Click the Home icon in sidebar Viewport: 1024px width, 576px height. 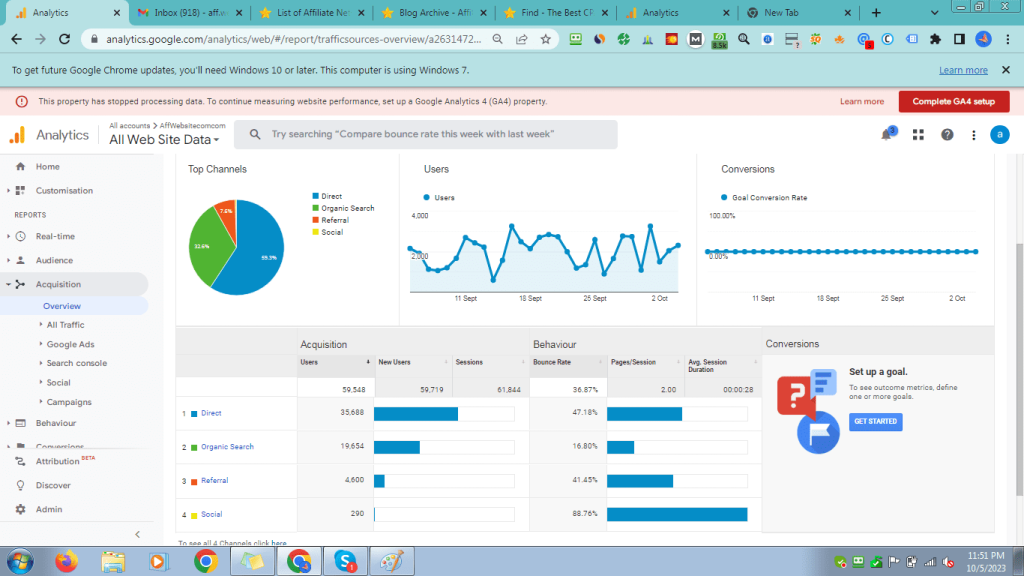(20, 167)
